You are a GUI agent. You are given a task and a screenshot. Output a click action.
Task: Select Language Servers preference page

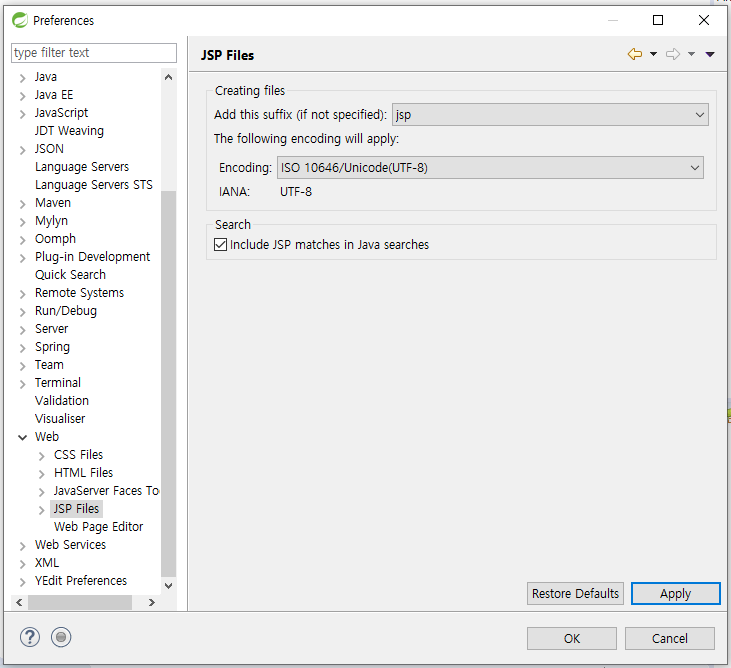[x=82, y=167]
